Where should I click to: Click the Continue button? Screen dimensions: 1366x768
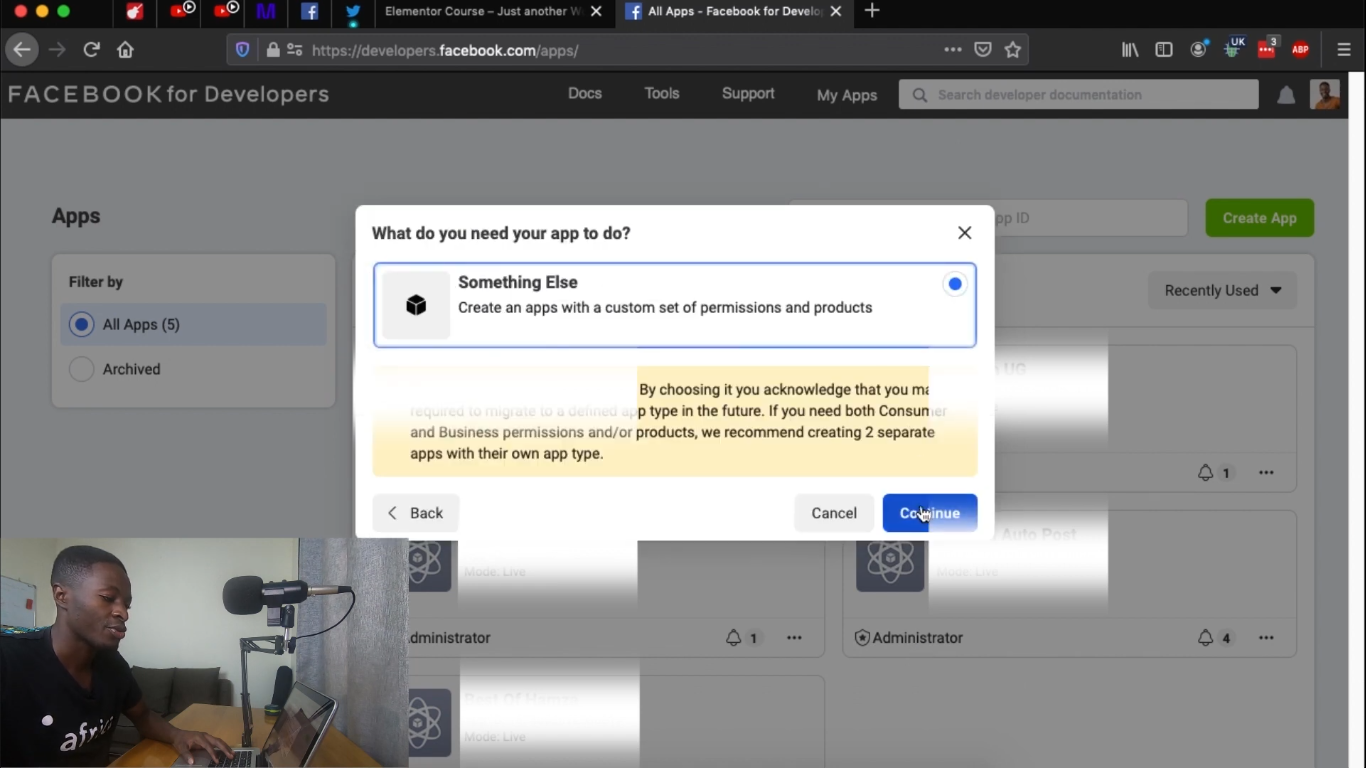click(x=930, y=513)
